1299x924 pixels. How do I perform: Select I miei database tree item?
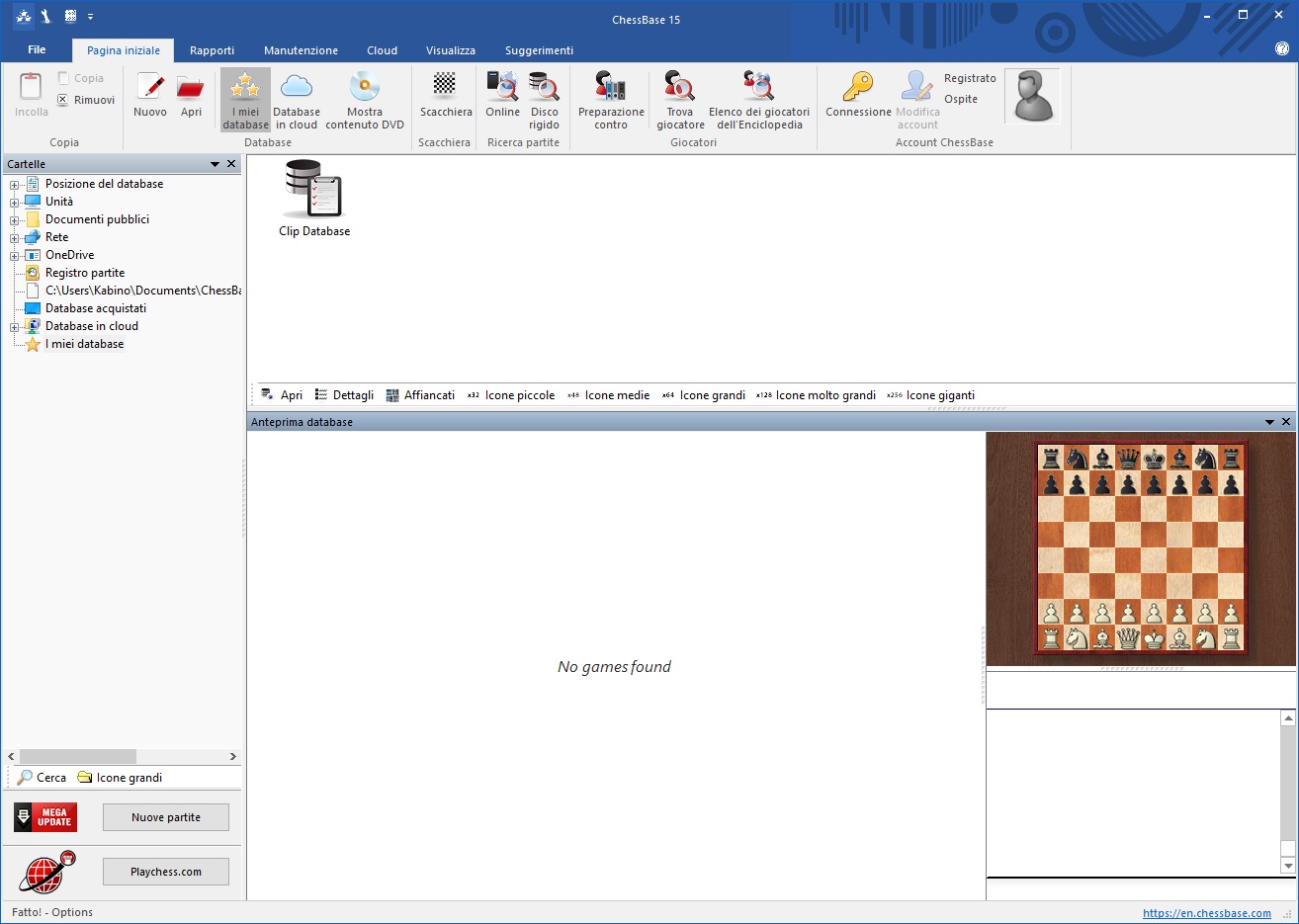(x=85, y=344)
